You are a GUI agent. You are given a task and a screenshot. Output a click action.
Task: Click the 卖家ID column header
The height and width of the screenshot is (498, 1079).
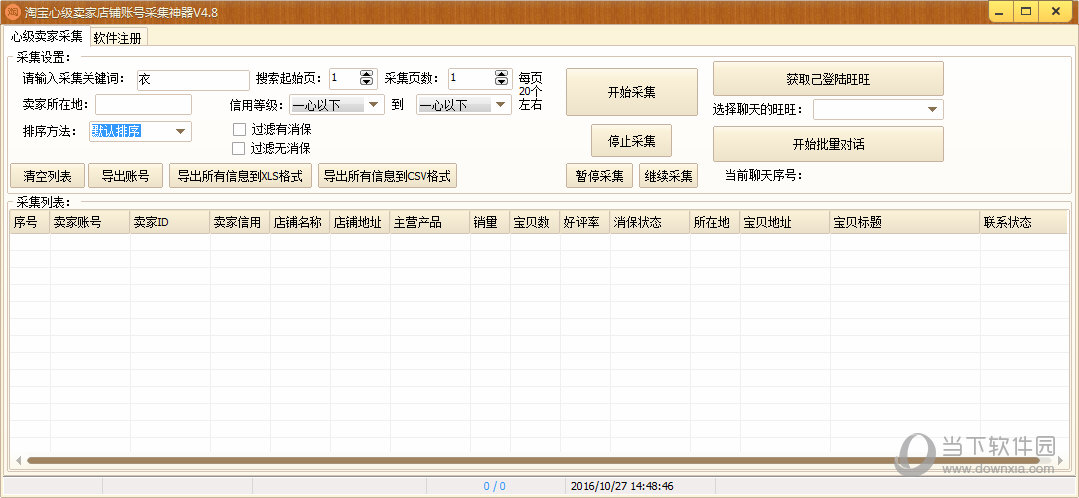(x=170, y=222)
